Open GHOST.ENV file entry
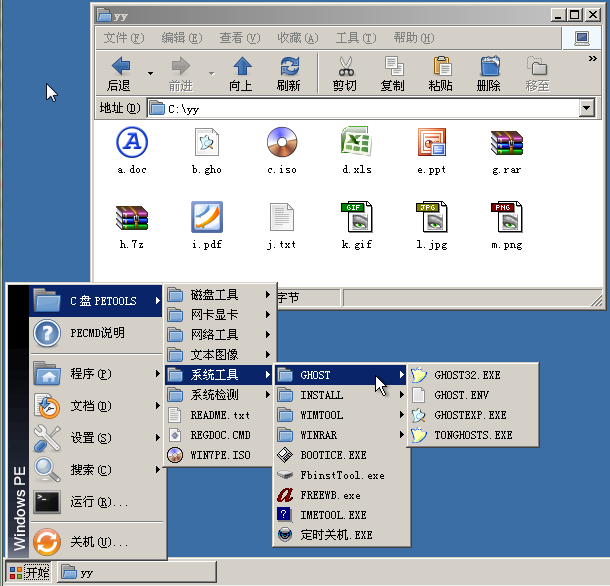 [x=473, y=395]
